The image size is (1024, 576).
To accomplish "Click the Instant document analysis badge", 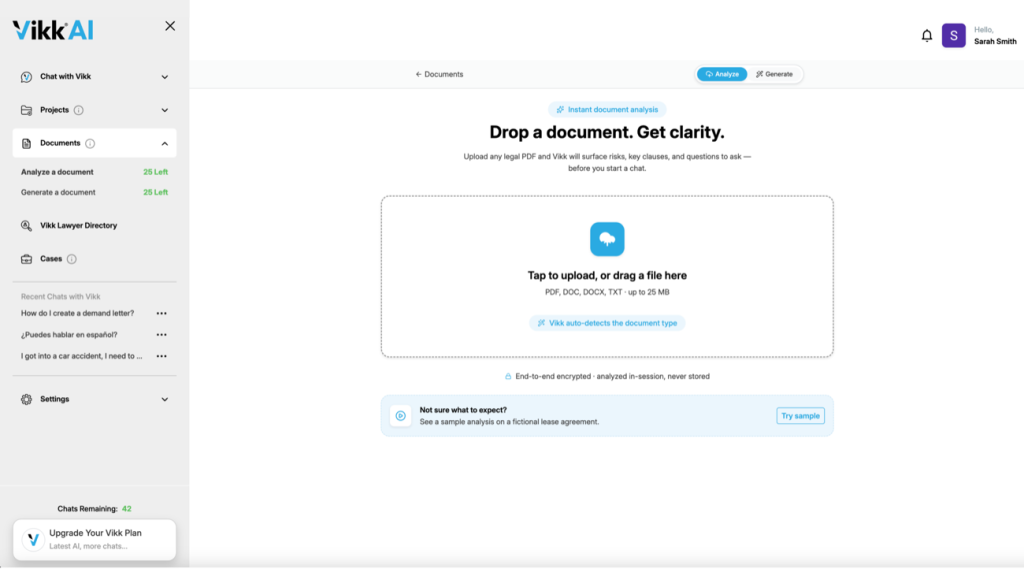I will point(607,110).
